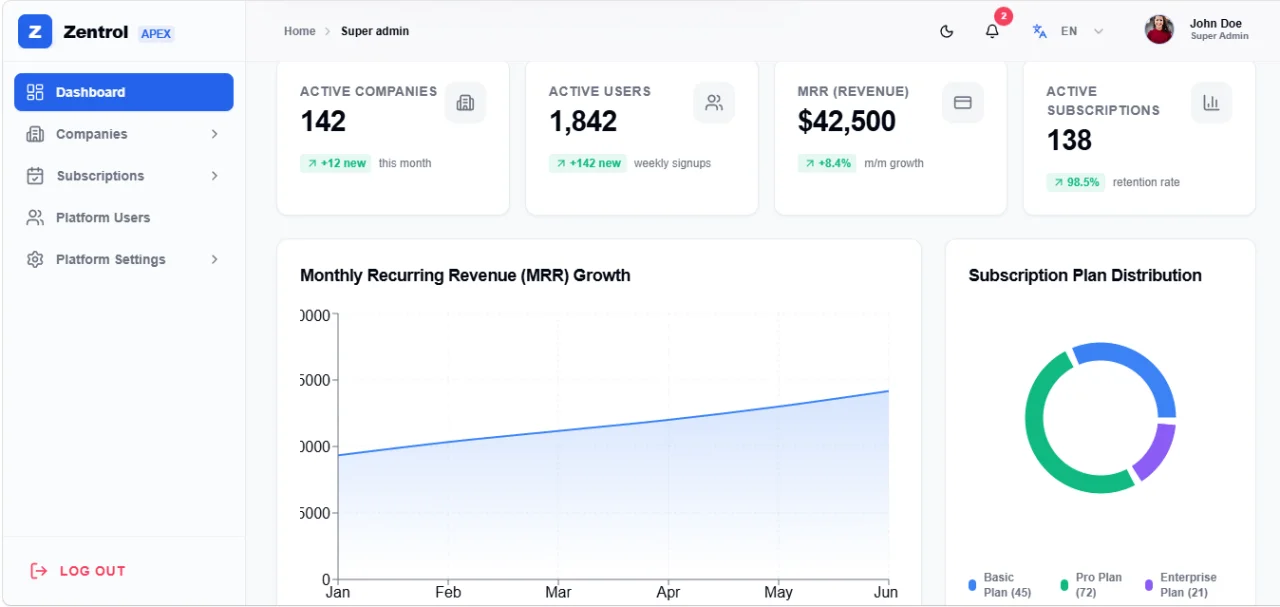Select Subscriptions in the sidebar

(124, 176)
